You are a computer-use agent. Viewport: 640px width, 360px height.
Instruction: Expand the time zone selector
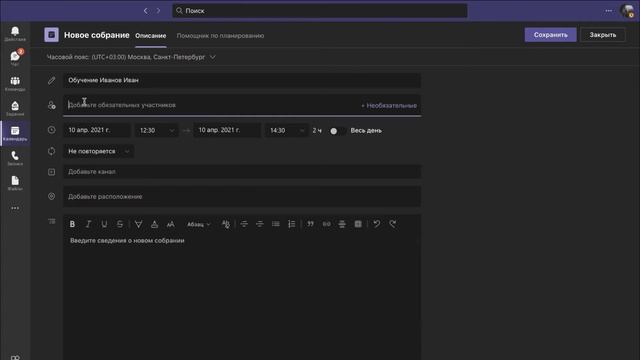point(213,57)
